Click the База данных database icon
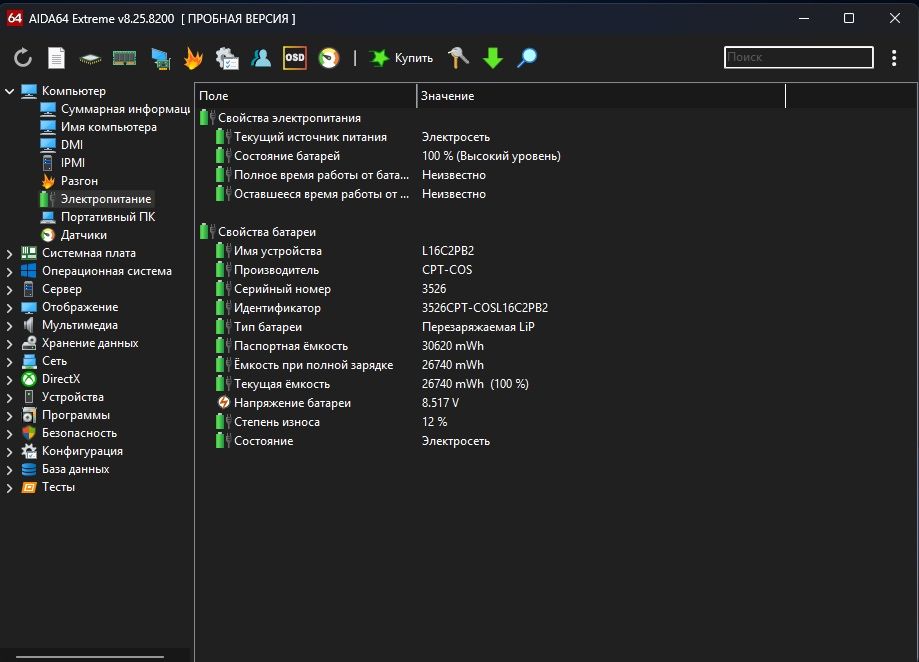 (x=29, y=469)
